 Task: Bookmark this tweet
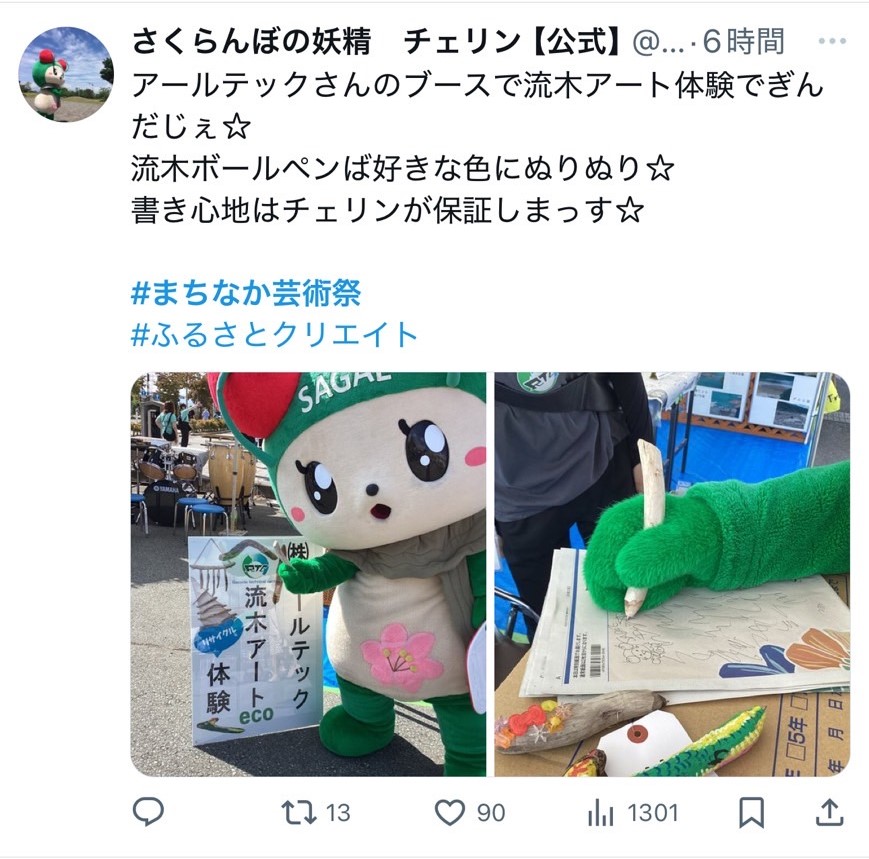[752, 812]
